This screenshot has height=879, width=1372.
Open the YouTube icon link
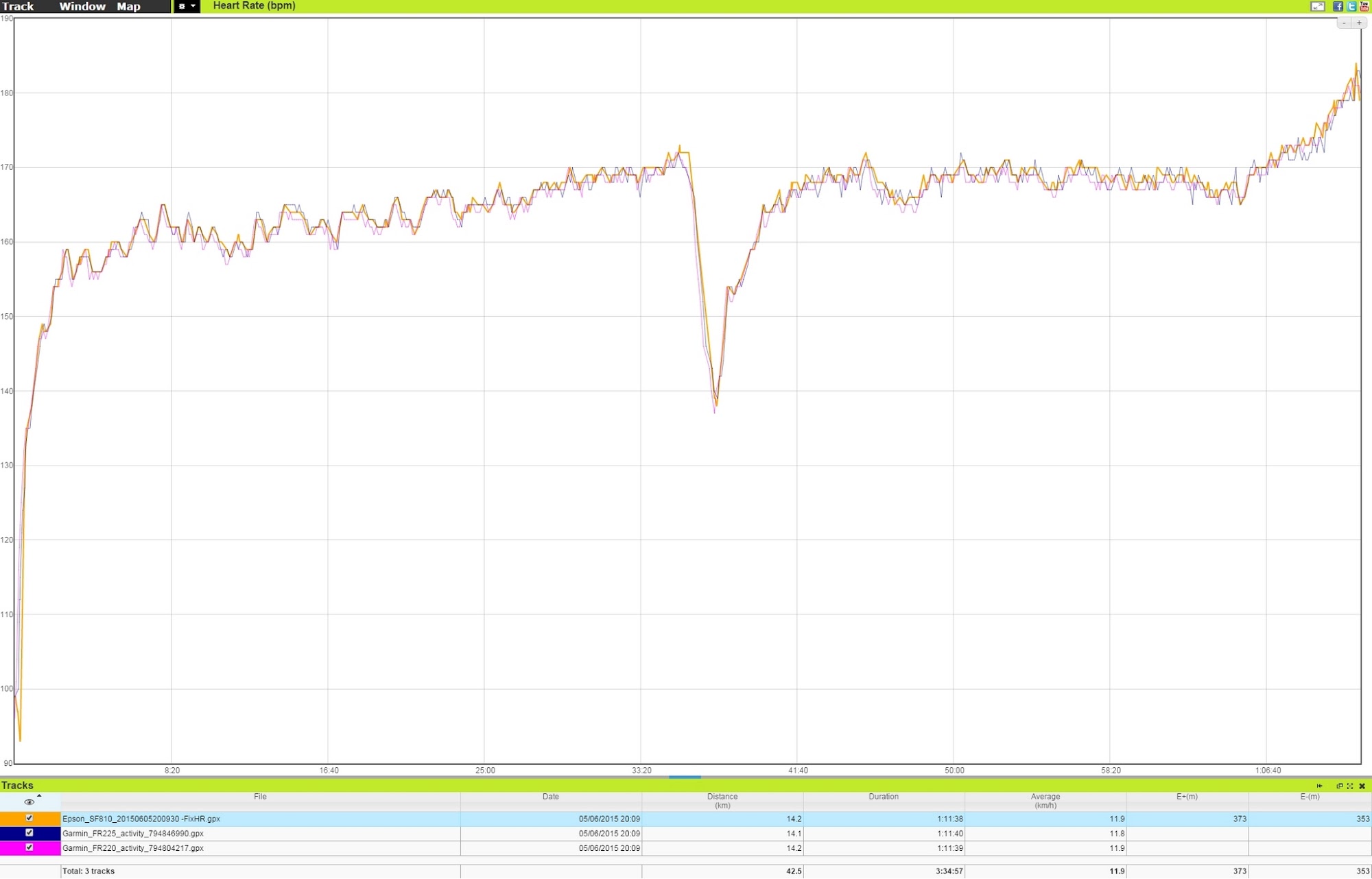tap(1364, 6)
